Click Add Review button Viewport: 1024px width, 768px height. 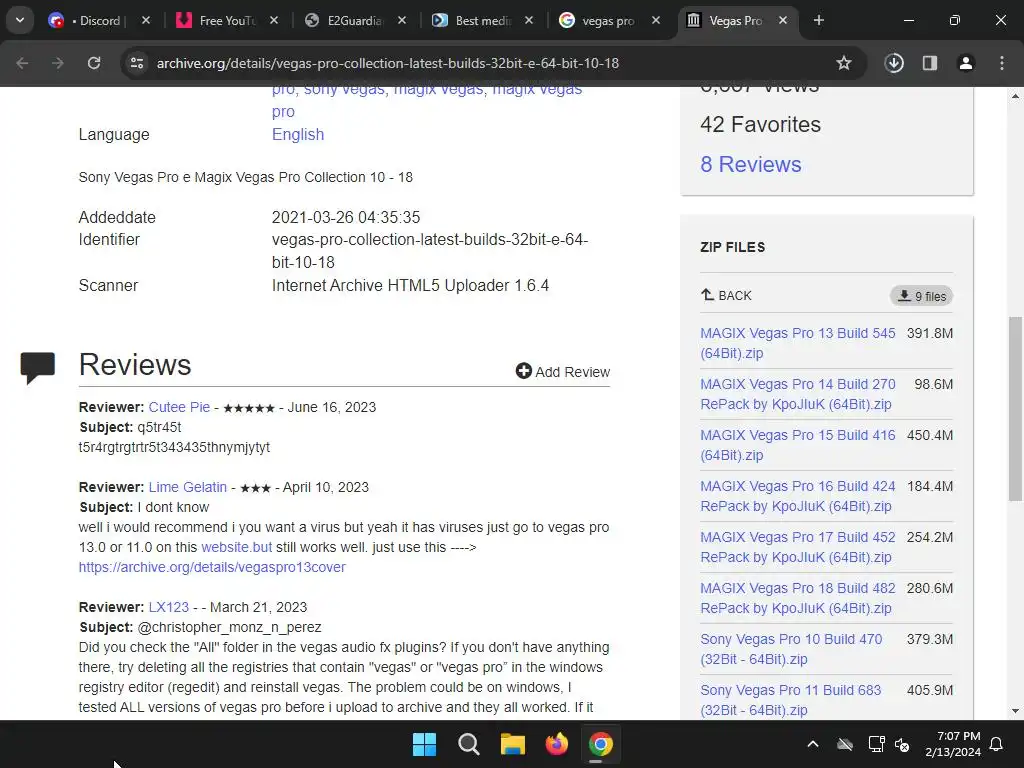tap(563, 372)
